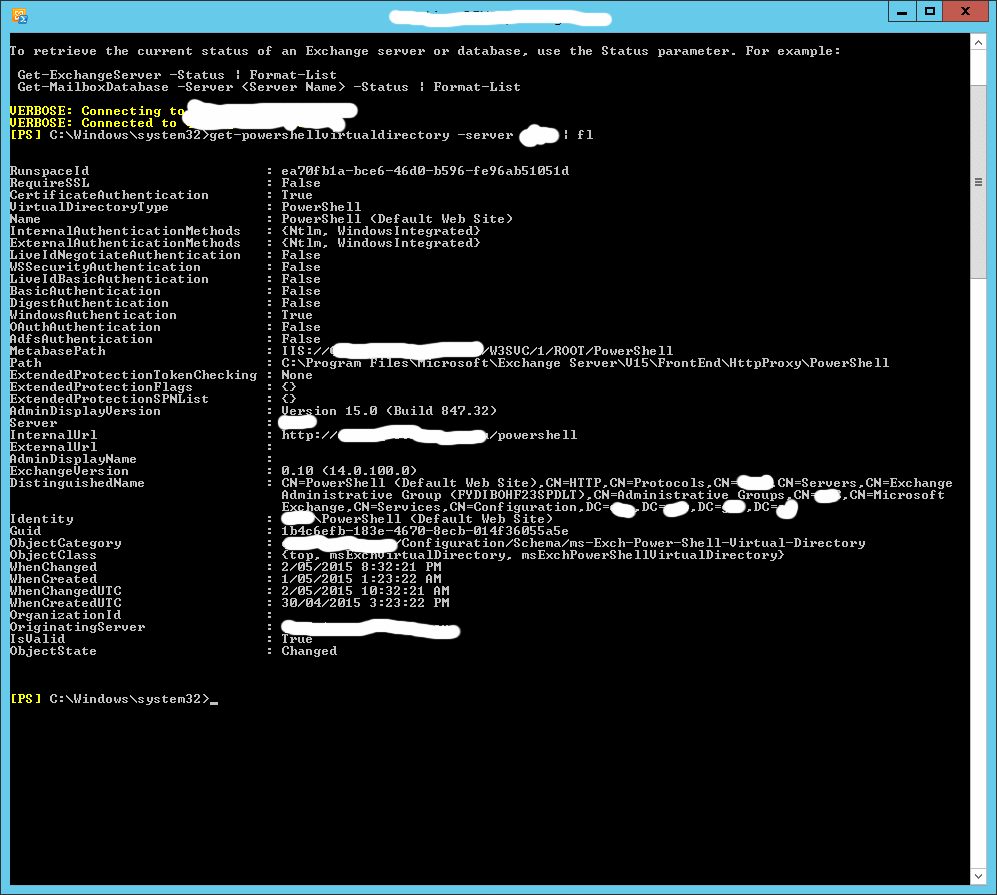Click the bottom PS command prompt line
997x895 pixels.
114,699
